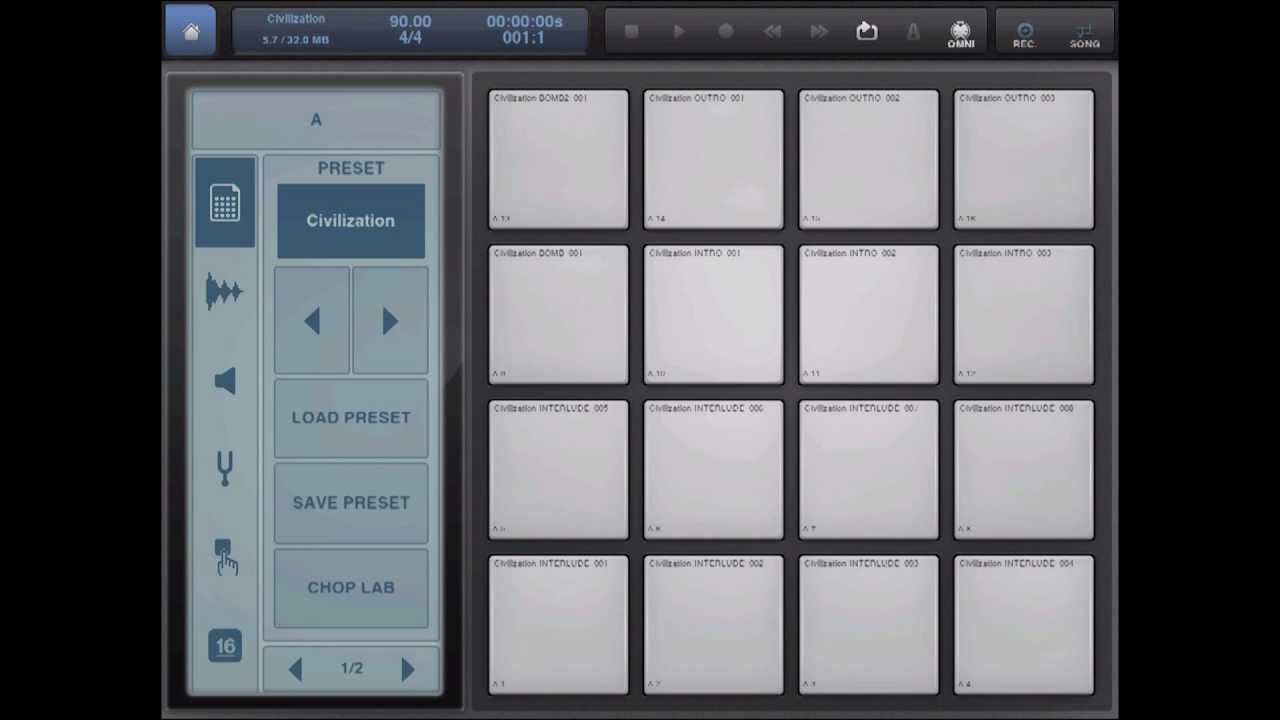Click SAVE PRESET
This screenshot has width=1280, height=720.
pyautogui.click(x=351, y=503)
